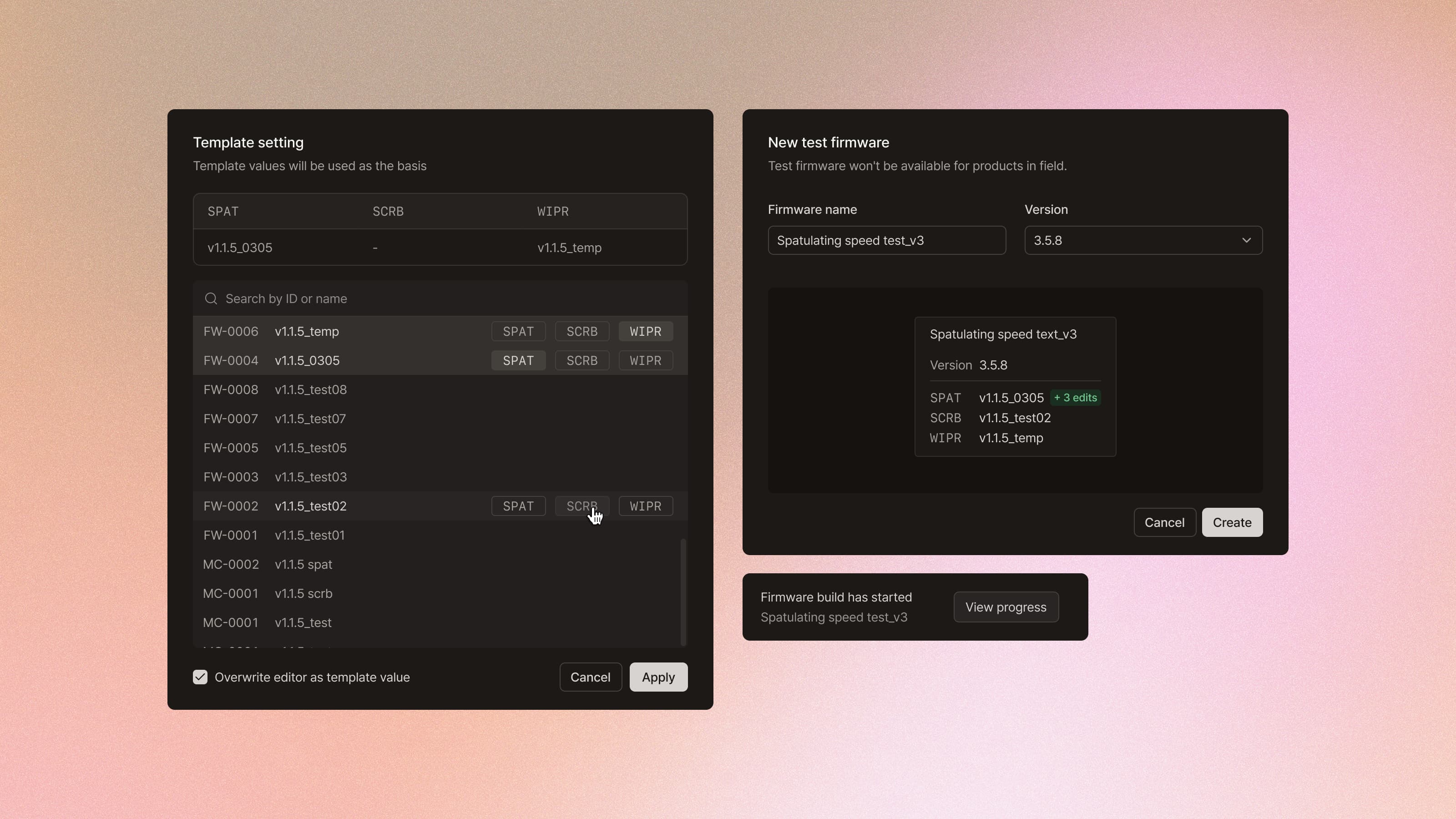The image size is (1456, 819).
Task: Open View progress from build notification
Action: 1006,607
